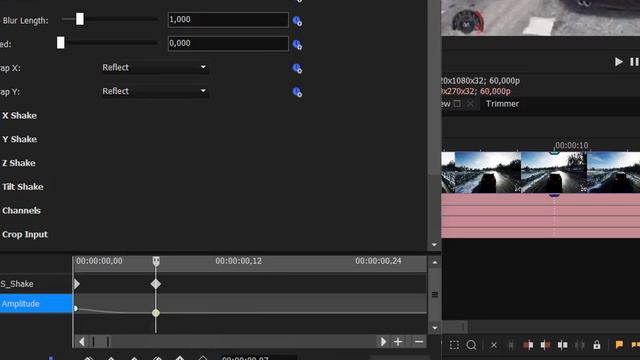Expand the Z Shake group
Screen dimensions: 640x360
pos(19,163)
